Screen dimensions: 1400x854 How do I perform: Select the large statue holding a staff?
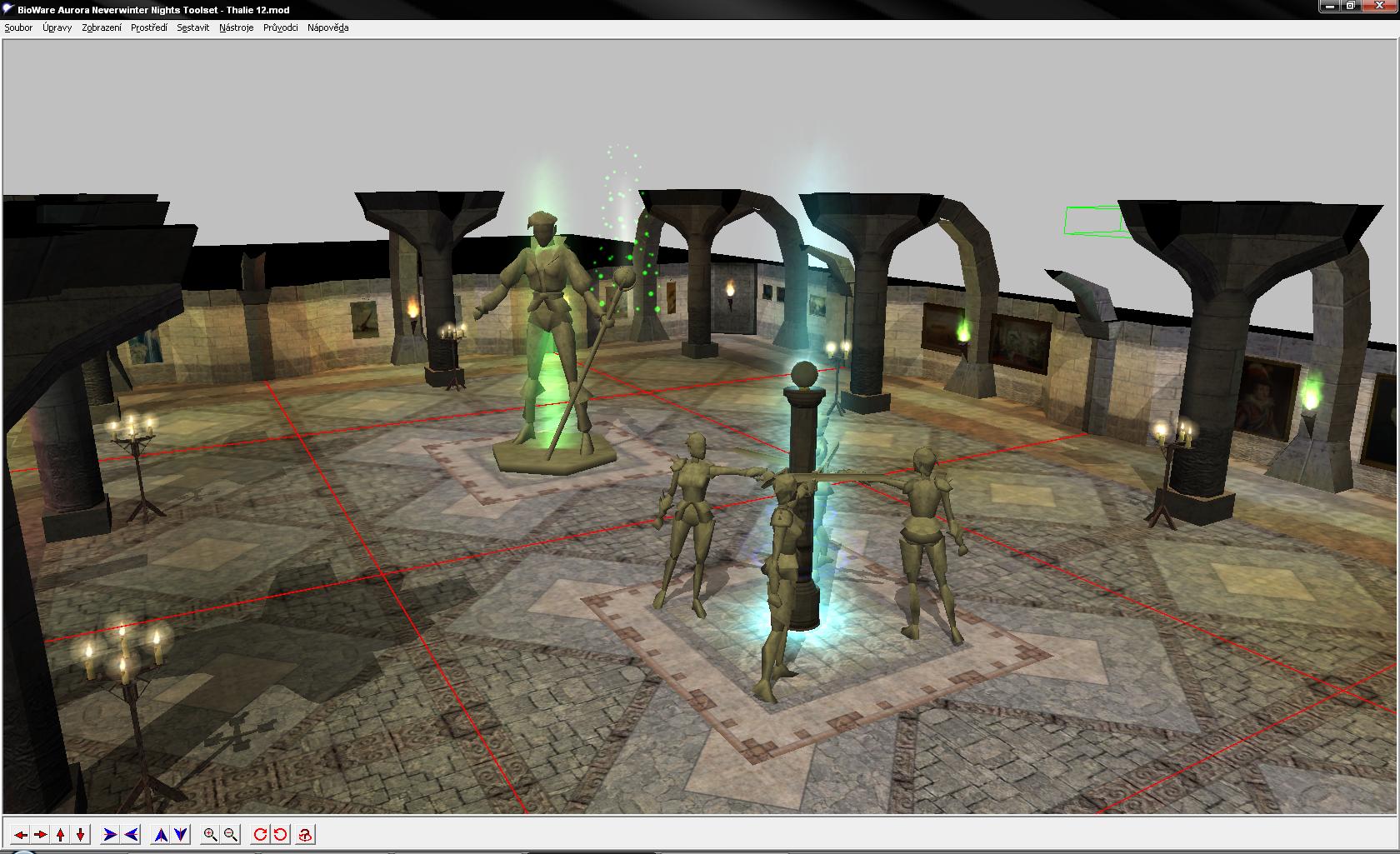(x=546, y=333)
